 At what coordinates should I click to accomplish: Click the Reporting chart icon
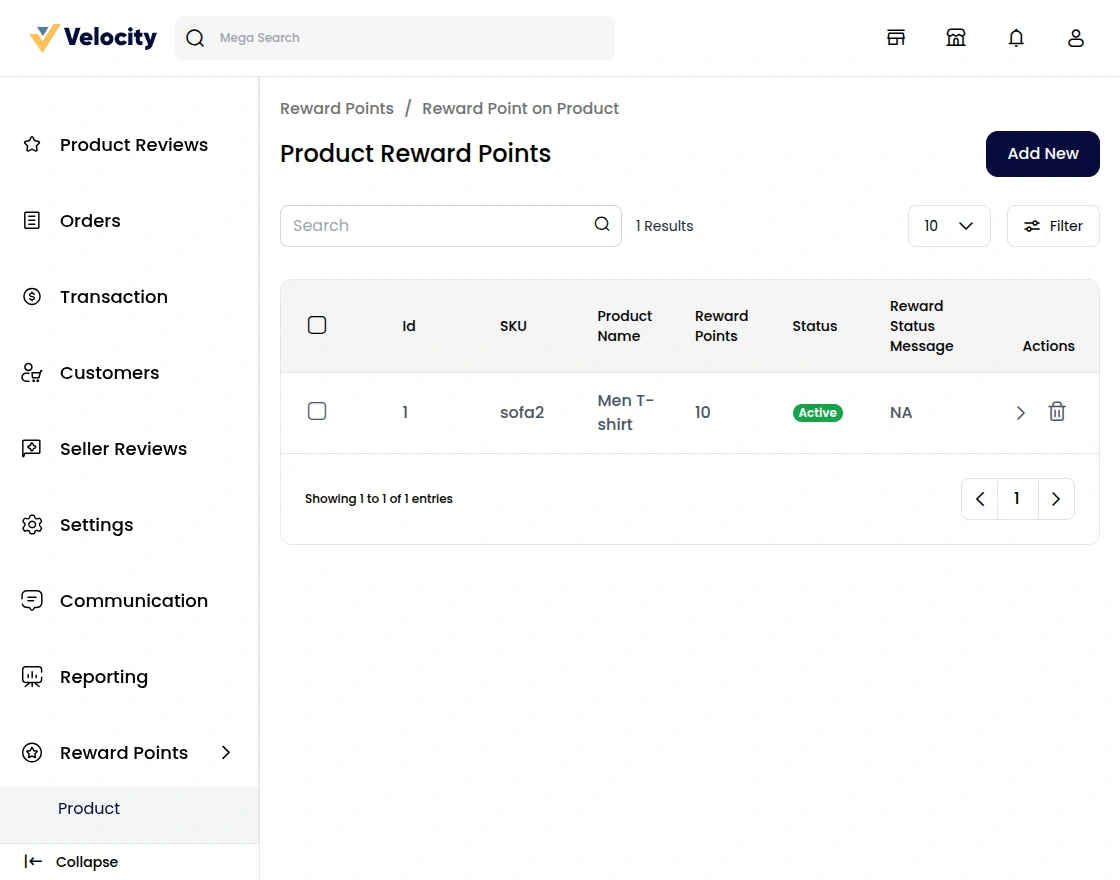(32, 676)
